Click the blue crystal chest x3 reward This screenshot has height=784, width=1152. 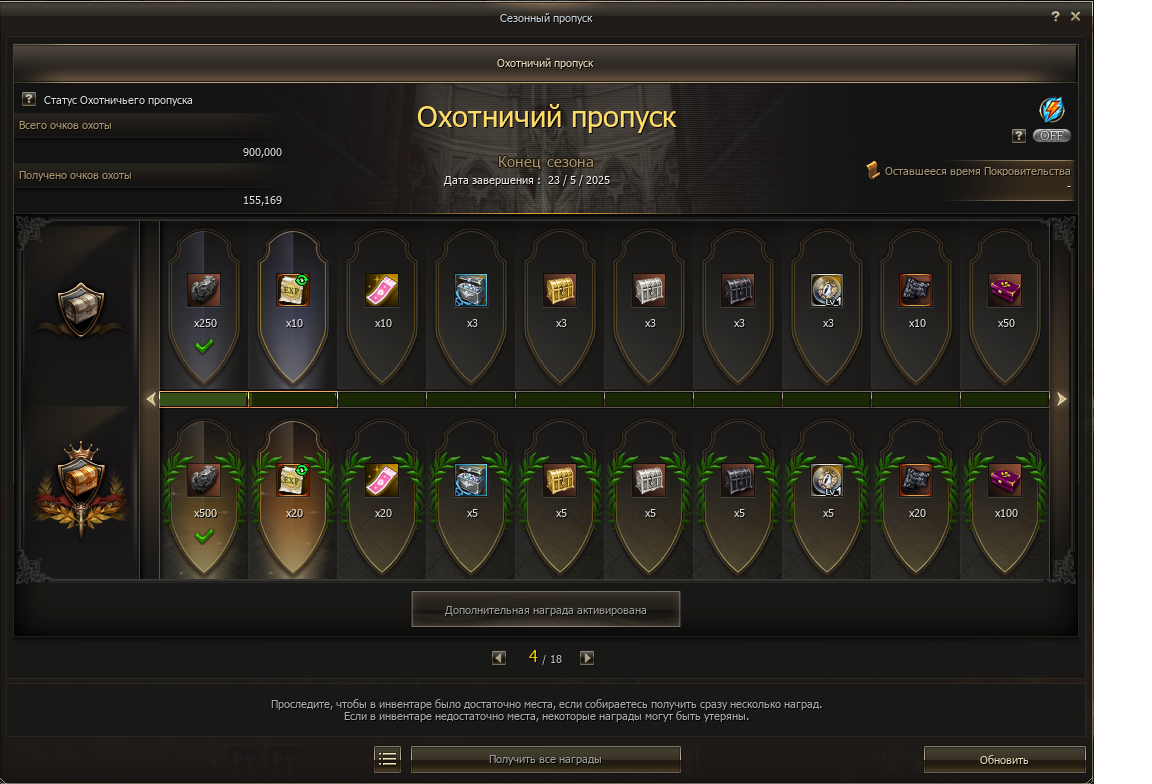point(471,290)
